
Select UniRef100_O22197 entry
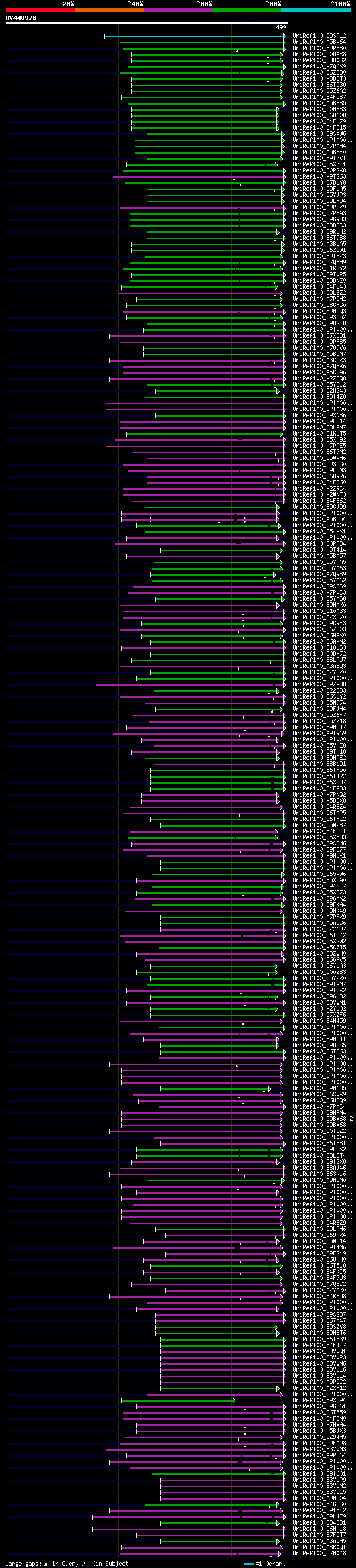tap(319, 929)
